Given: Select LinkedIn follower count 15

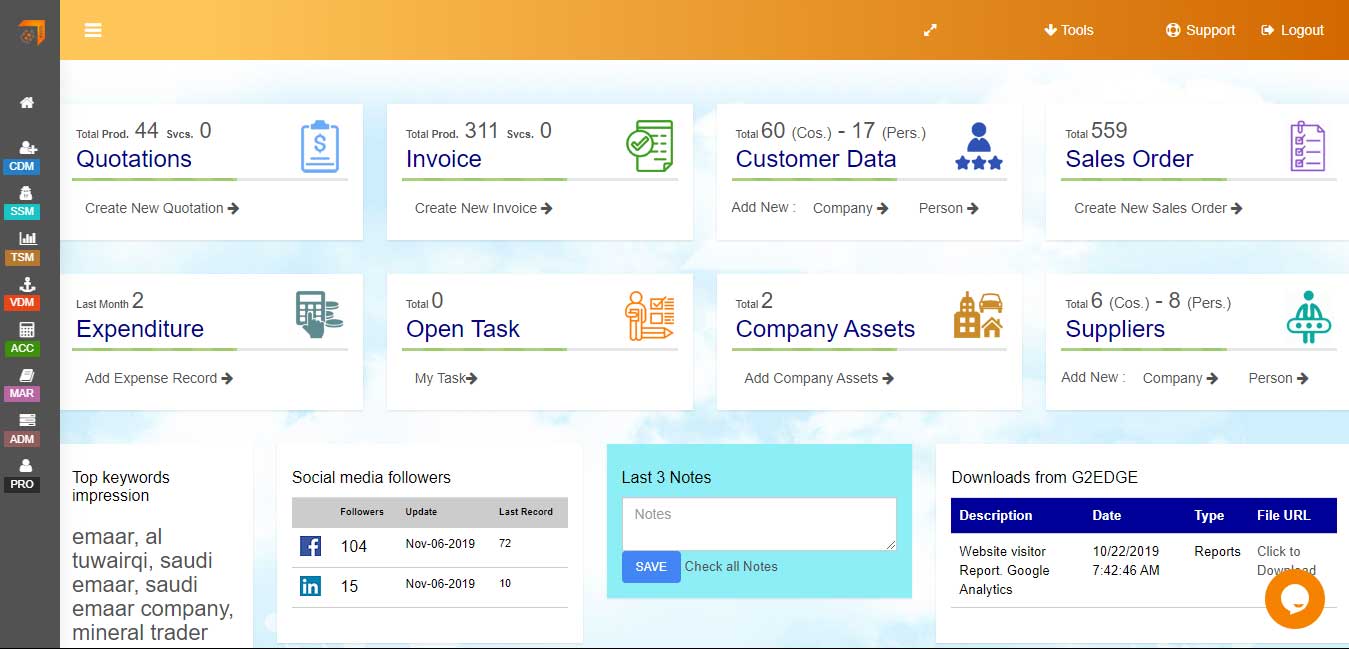Looking at the screenshot, I should coord(349,586).
